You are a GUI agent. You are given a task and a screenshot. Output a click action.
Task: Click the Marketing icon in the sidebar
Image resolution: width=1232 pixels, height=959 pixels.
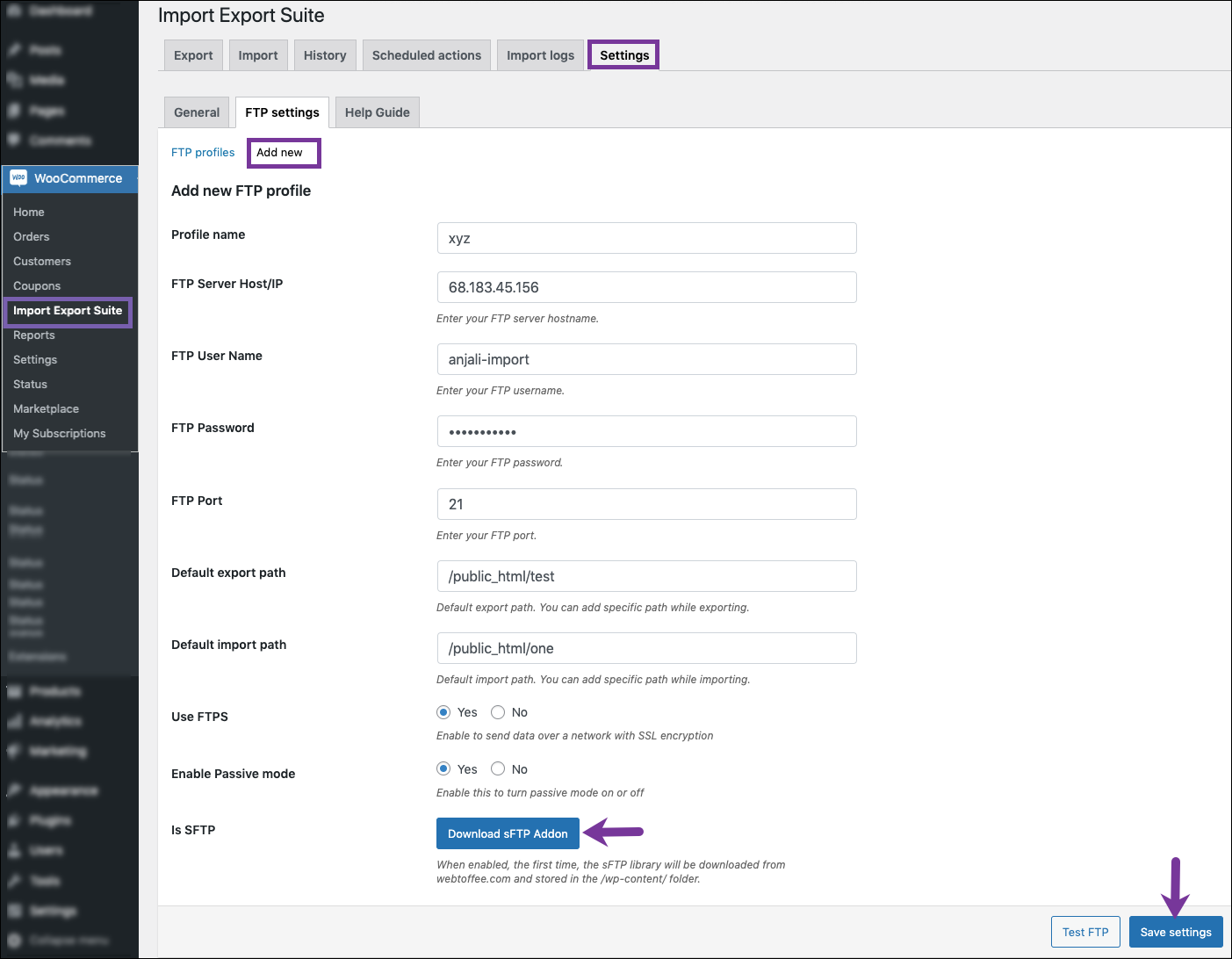tap(14, 752)
